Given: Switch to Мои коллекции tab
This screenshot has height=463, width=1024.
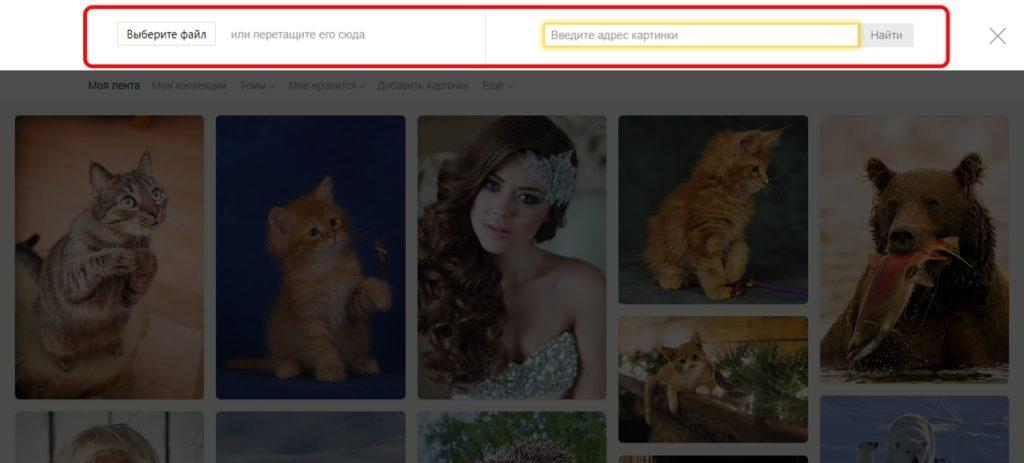Looking at the screenshot, I should [x=189, y=86].
